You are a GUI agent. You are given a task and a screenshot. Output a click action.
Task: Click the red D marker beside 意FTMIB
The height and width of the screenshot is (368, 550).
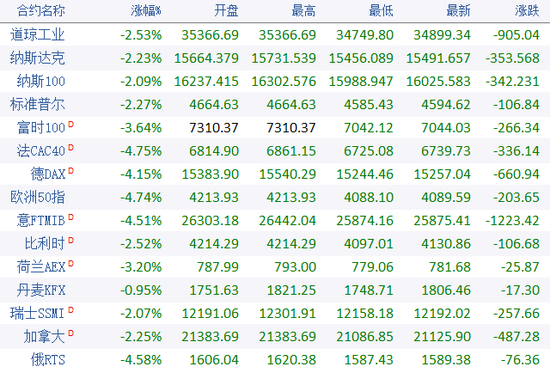(71, 217)
